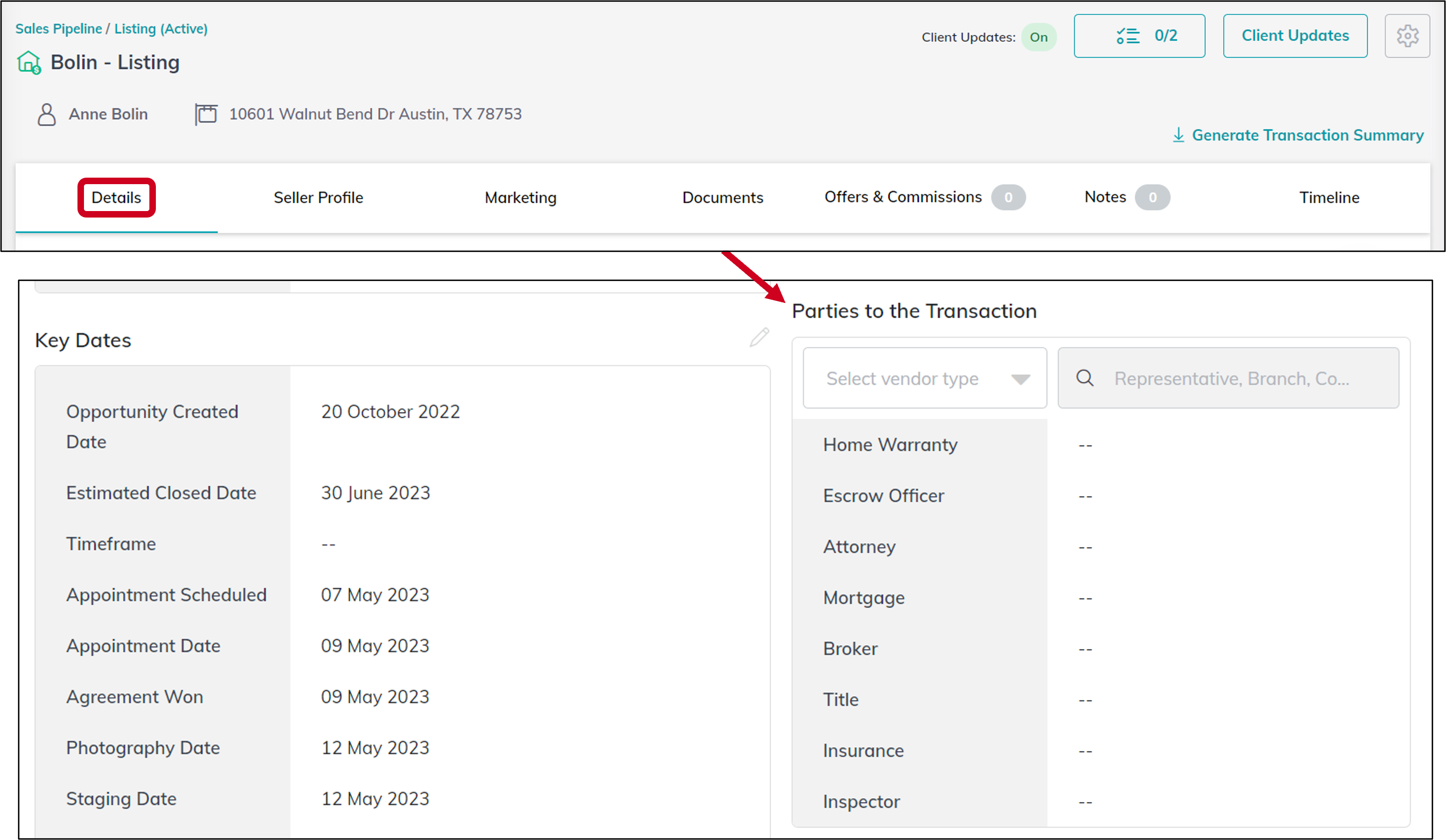The height and width of the screenshot is (840, 1446).
Task: Open the Notes tab
Action: (x=1127, y=198)
